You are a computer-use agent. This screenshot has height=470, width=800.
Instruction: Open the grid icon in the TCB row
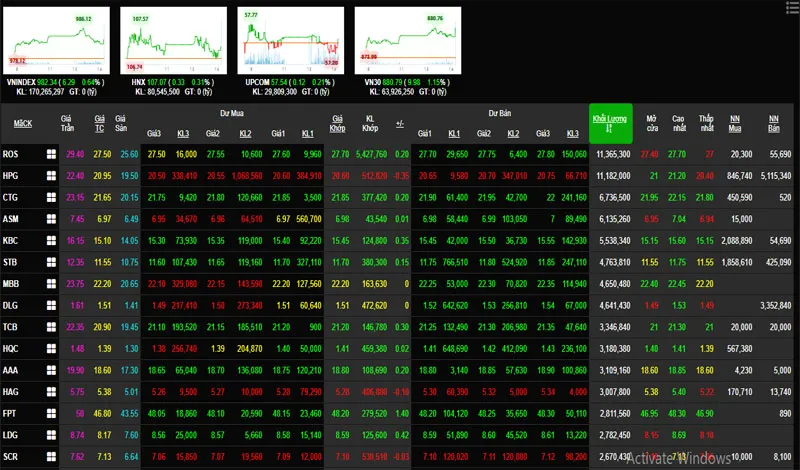[x=51, y=327]
